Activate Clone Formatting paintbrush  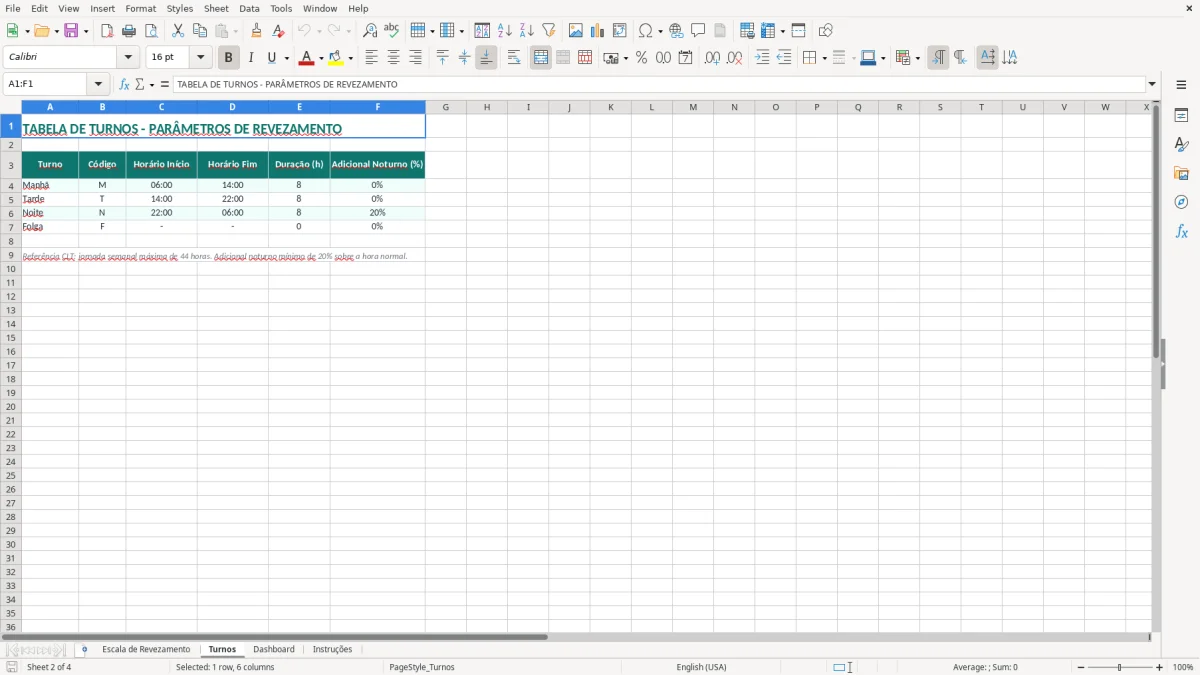click(x=257, y=31)
